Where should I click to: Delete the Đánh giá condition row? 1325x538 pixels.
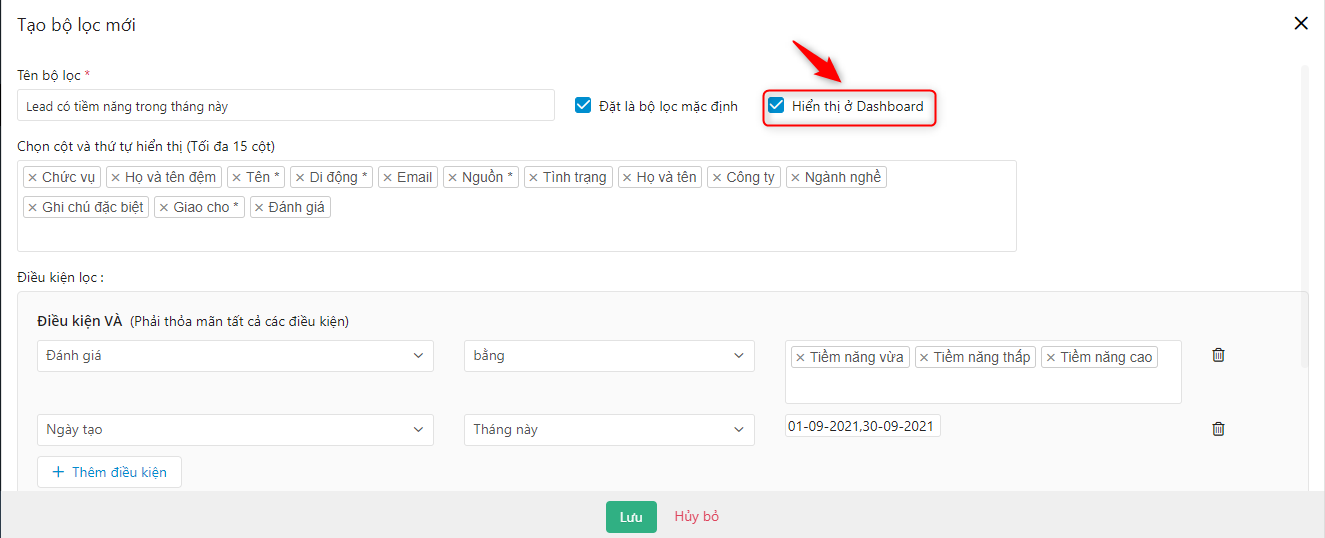(1218, 355)
